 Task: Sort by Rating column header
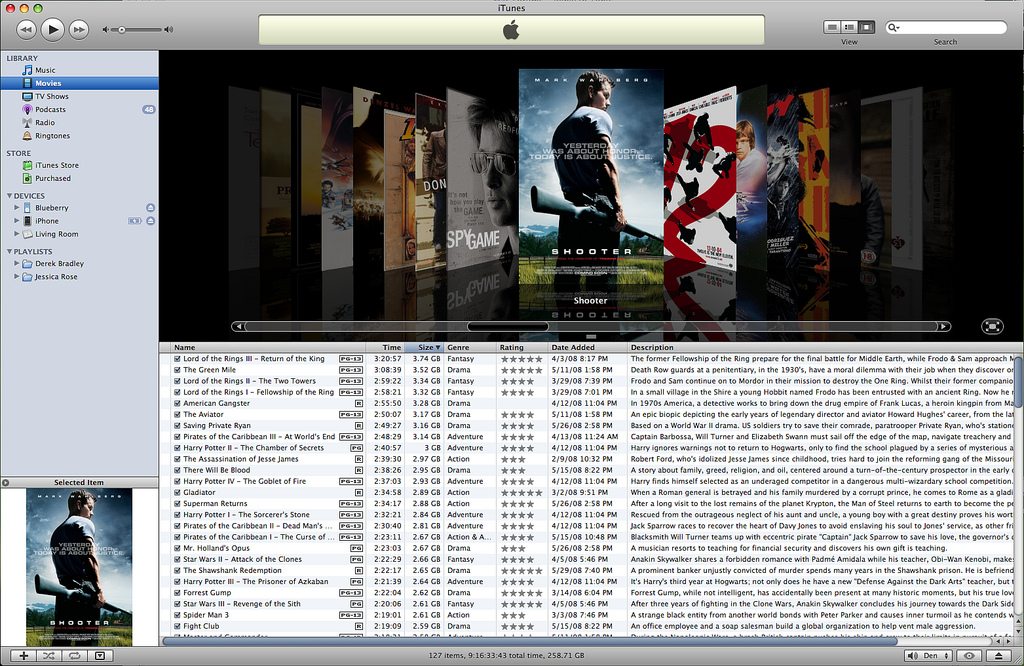522,347
